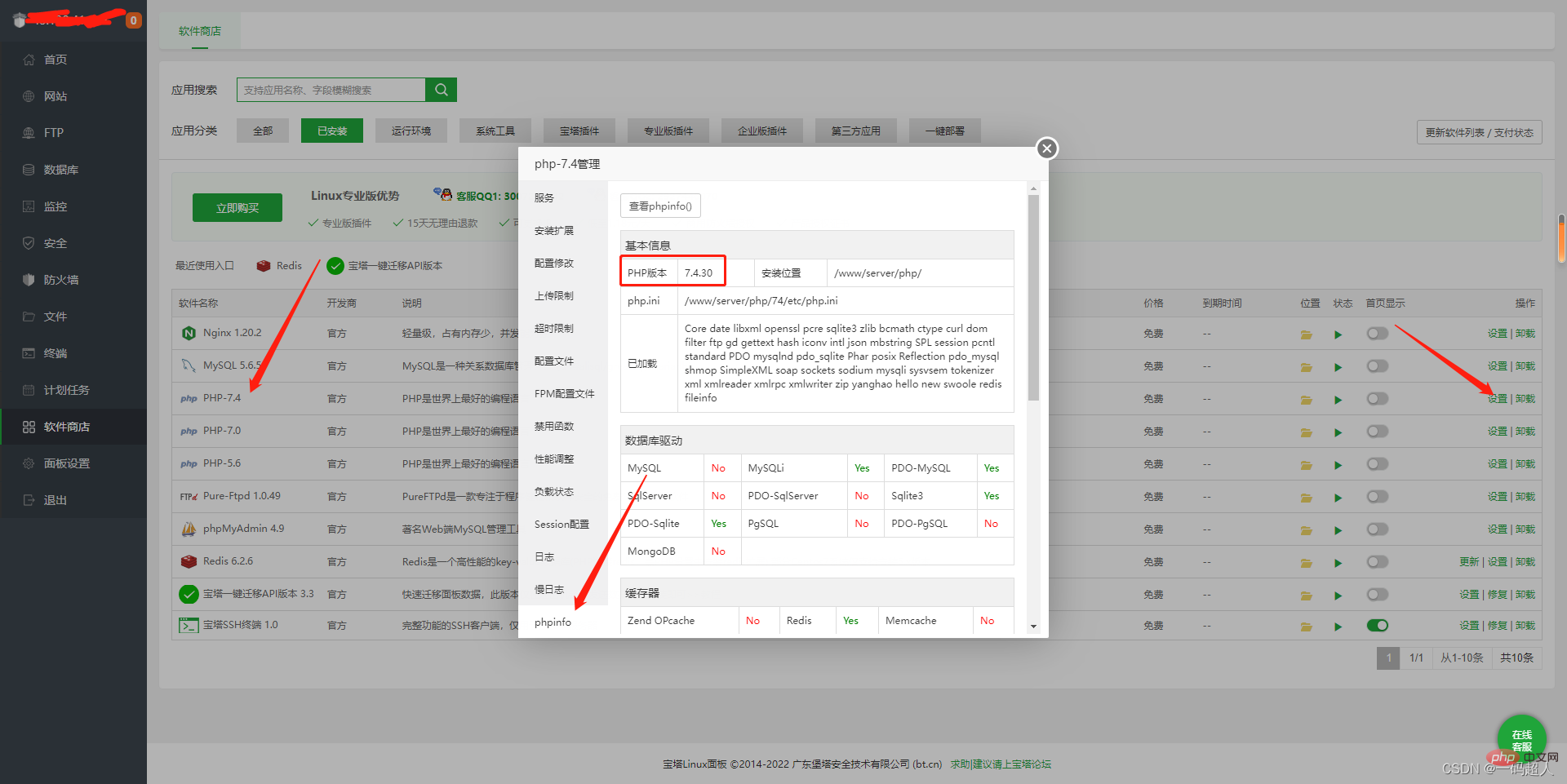Click the 数据库 database icon in sidebar
The width and height of the screenshot is (1567, 784).
point(29,170)
